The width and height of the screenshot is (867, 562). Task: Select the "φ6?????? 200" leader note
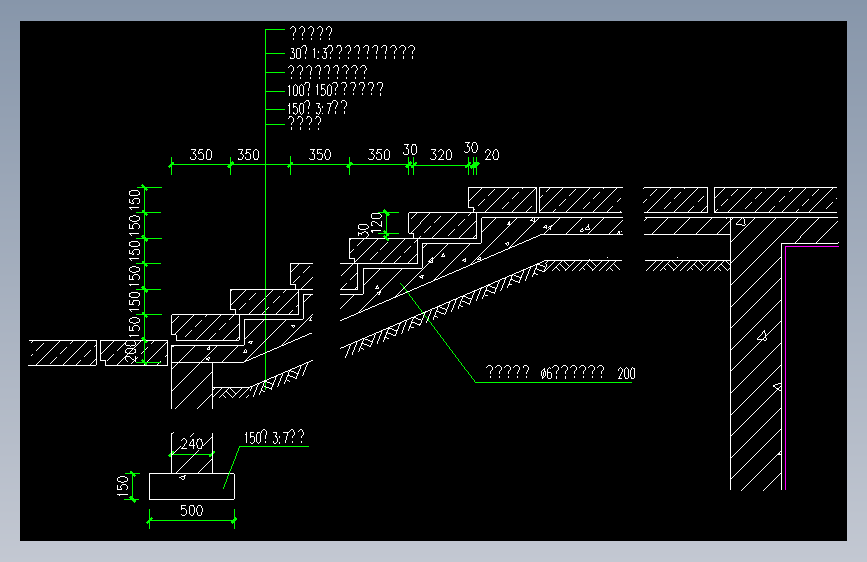coord(588,373)
